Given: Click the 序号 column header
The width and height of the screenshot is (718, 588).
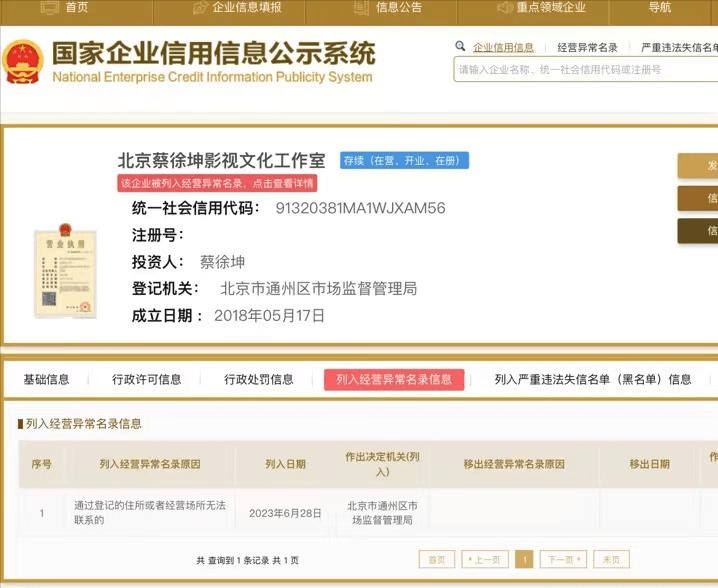Looking at the screenshot, I should 41,464.
